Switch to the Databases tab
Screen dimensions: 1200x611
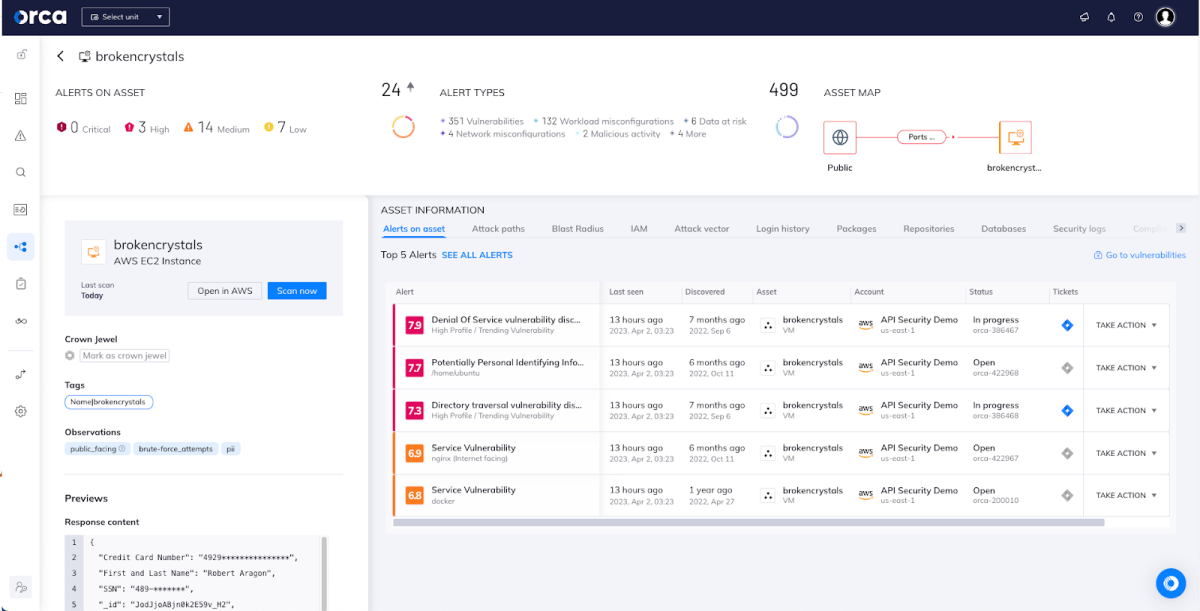pos(1003,229)
